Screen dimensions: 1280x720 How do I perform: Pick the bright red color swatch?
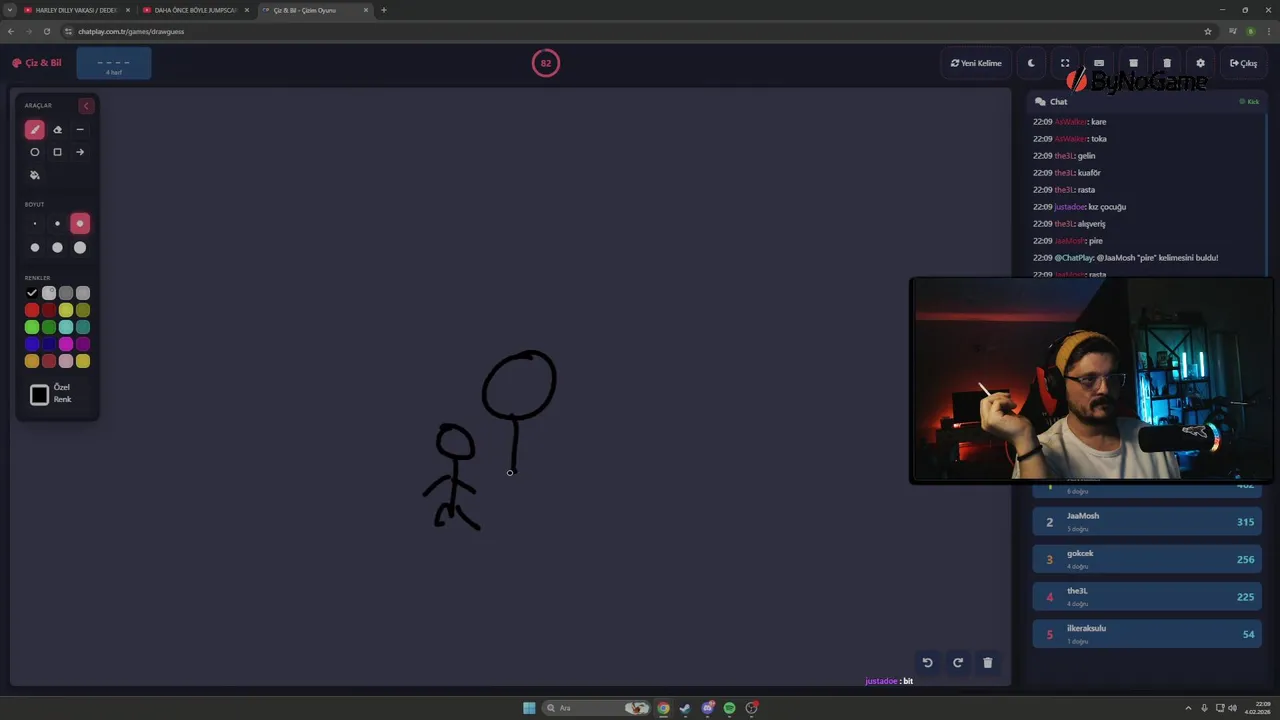[x=32, y=310]
